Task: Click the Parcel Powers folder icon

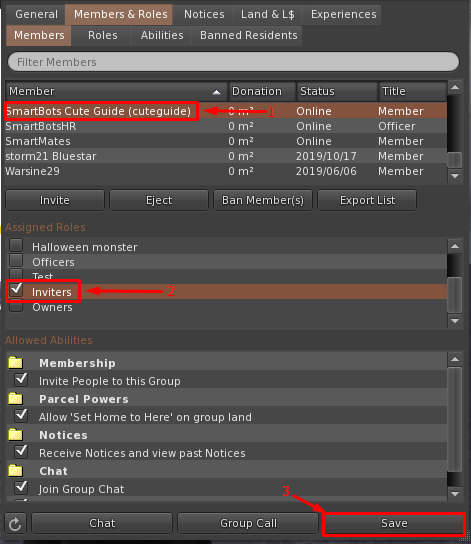Action: tap(16, 399)
